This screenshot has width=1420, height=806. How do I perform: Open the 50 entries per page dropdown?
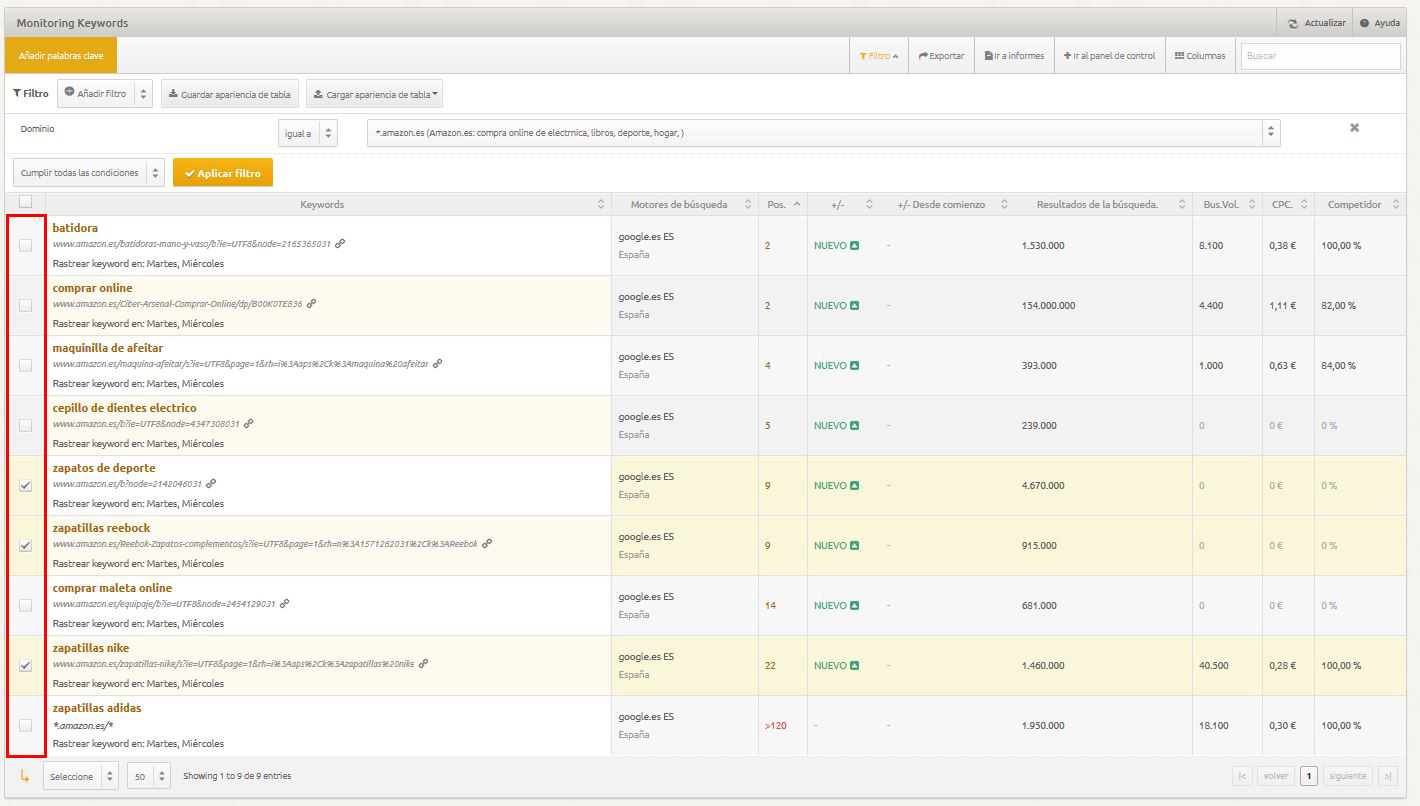pyautogui.click(x=149, y=776)
